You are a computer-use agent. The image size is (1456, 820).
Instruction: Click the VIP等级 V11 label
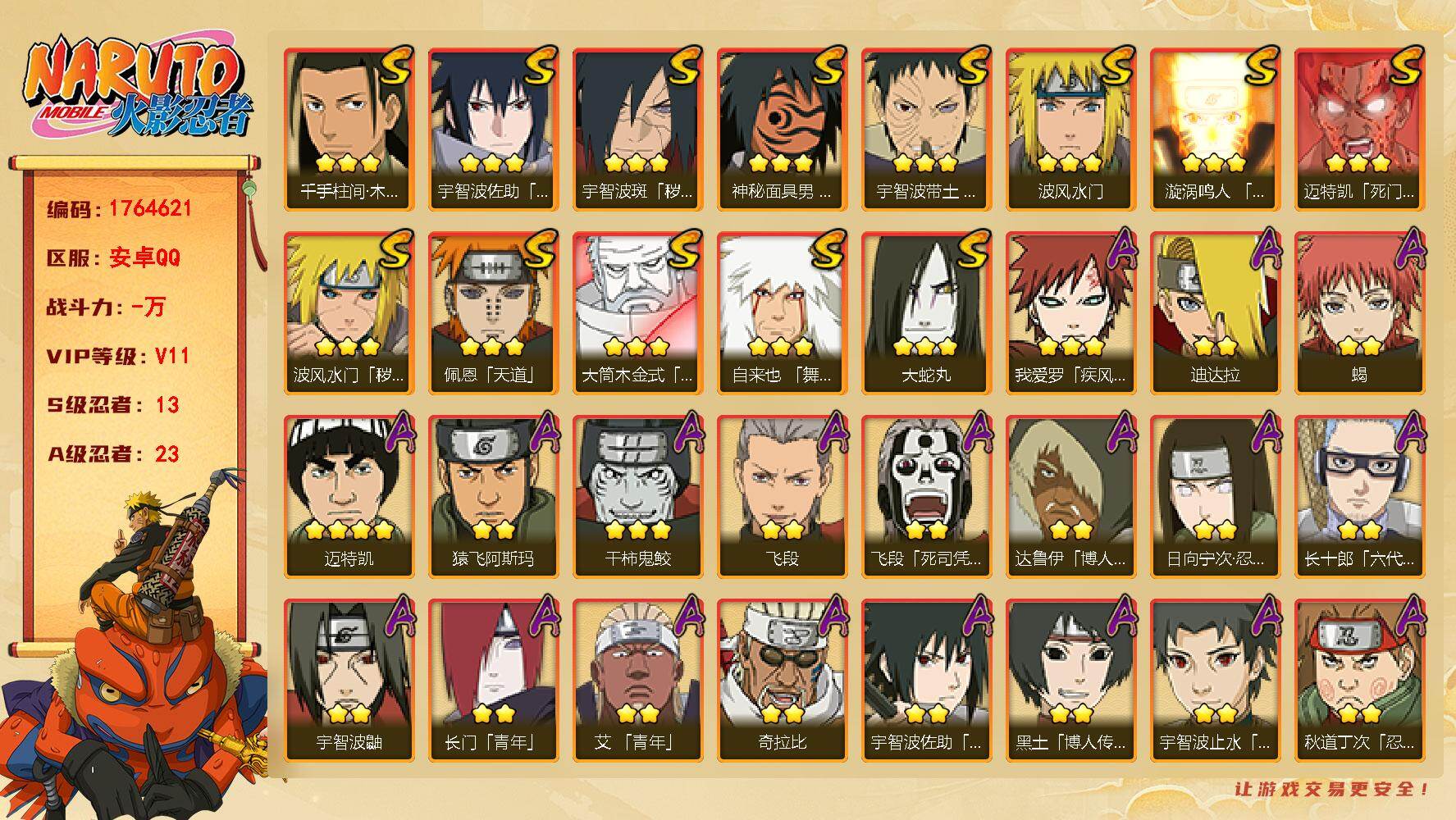pyautogui.click(x=118, y=356)
